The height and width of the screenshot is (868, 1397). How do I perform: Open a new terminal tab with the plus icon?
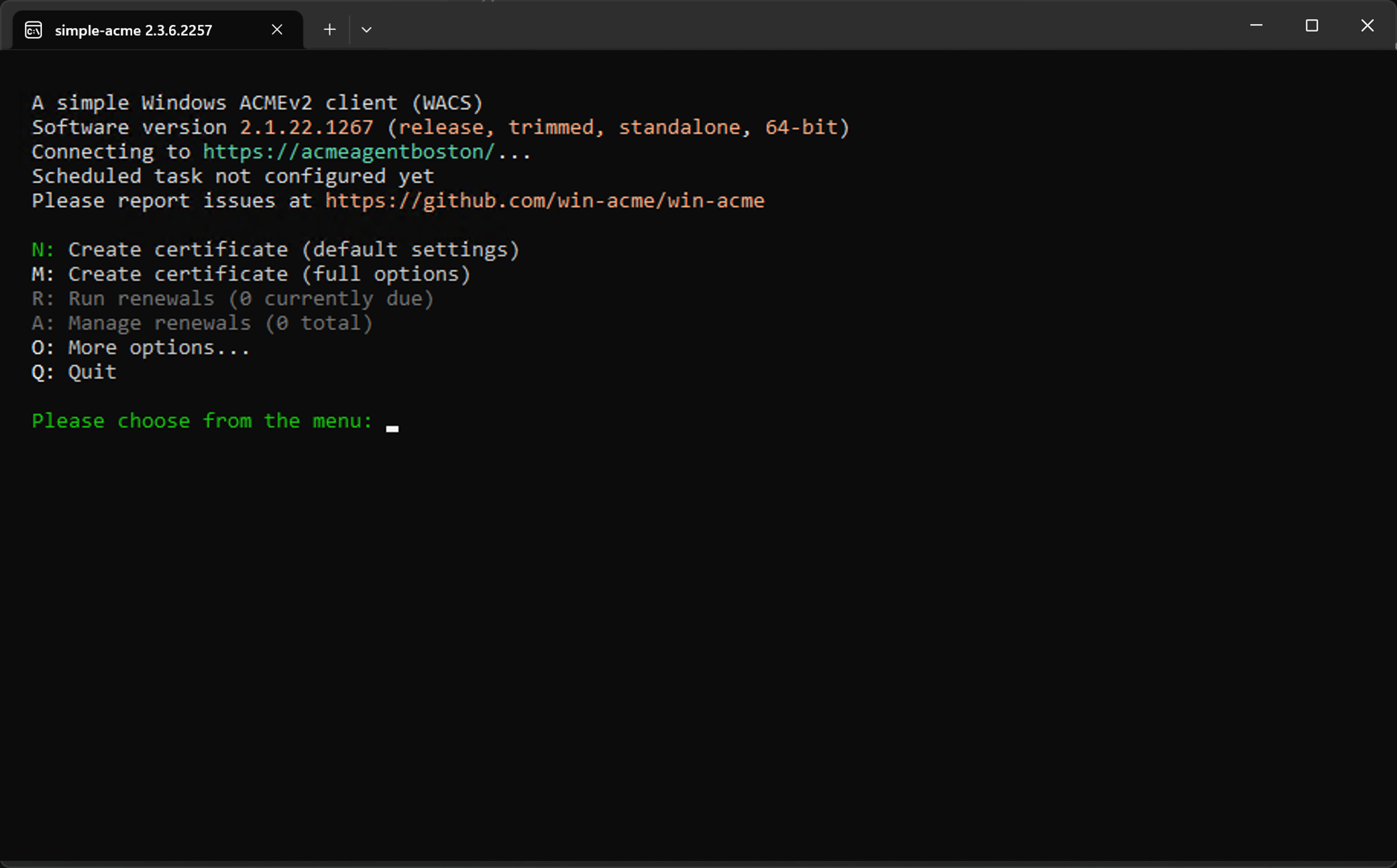pyautogui.click(x=329, y=29)
